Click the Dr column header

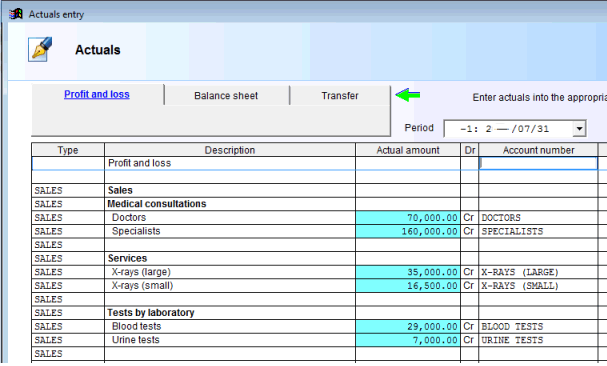pyautogui.click(x=470, y=150)
